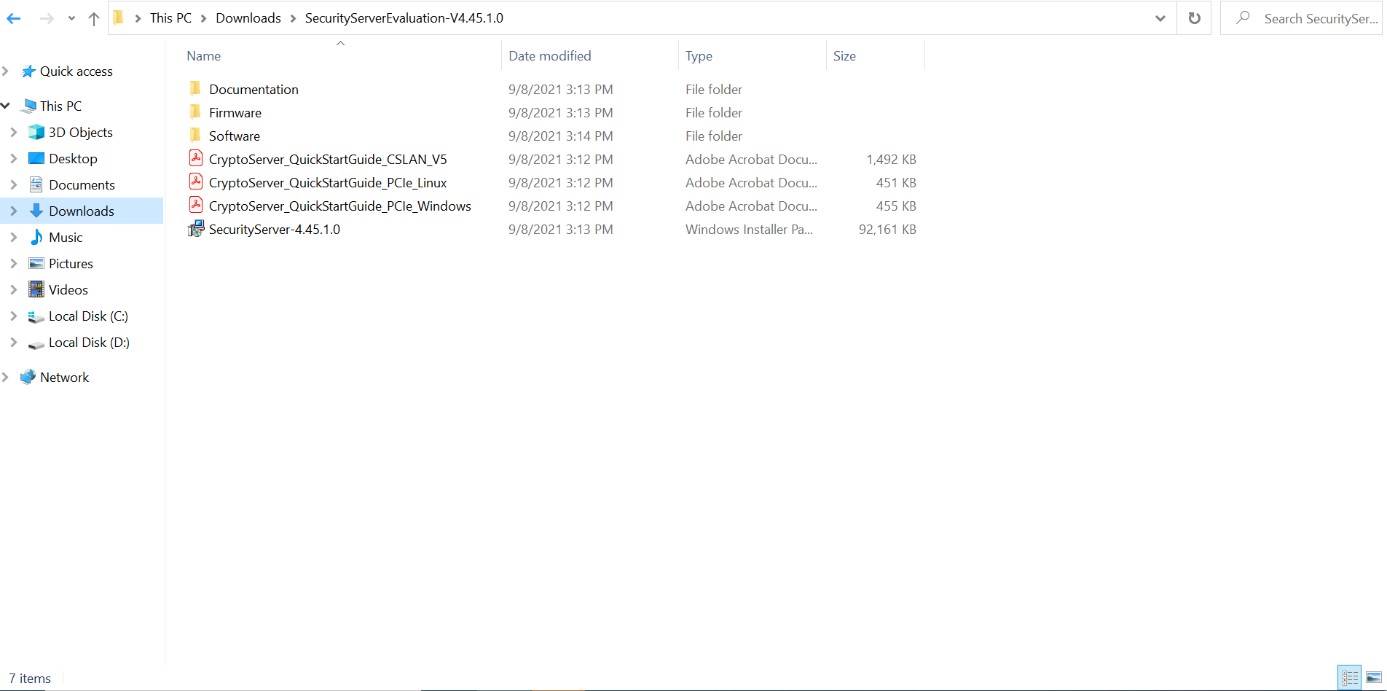Open Pictures in navigation pane
Screen dimensions: 1387x691
coord(71,263)
